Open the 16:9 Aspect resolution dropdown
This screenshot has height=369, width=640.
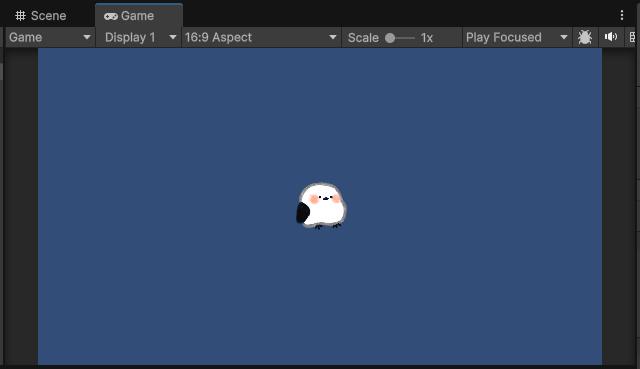[x=261, y=37]
